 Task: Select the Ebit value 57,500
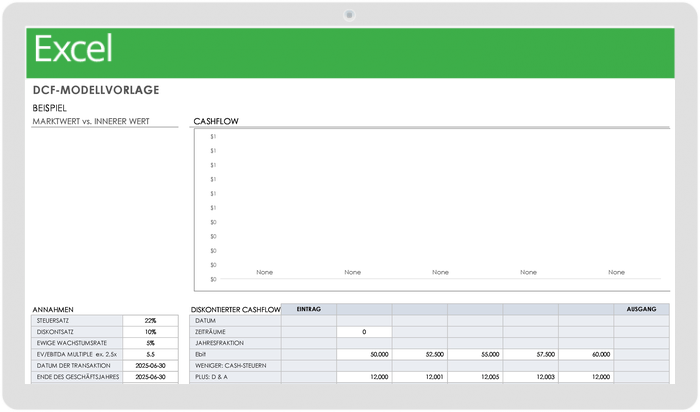pyautogui.click(x=530, y=354)
